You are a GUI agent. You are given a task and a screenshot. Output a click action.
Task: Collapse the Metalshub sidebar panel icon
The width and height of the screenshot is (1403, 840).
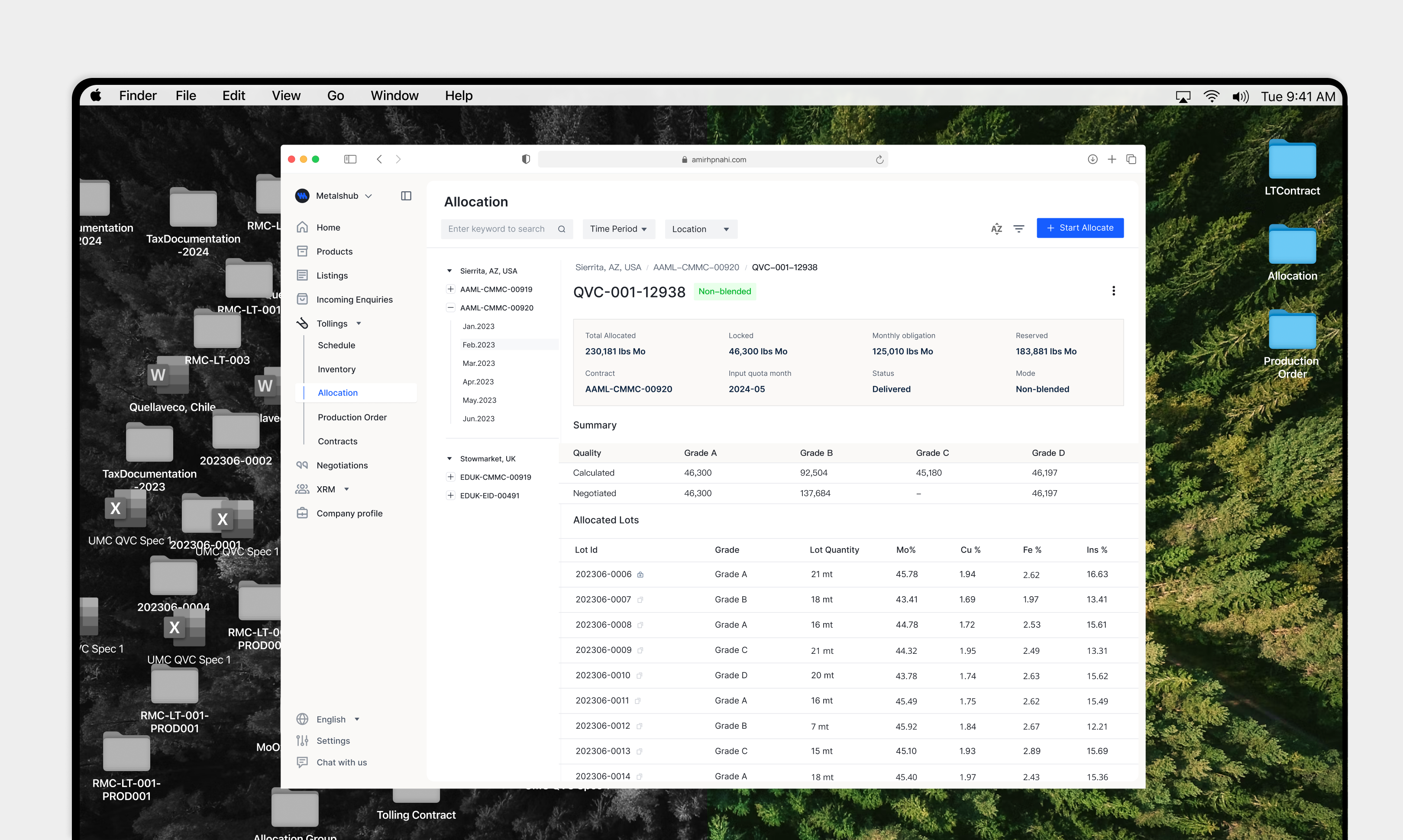click(x=406, y=196)
